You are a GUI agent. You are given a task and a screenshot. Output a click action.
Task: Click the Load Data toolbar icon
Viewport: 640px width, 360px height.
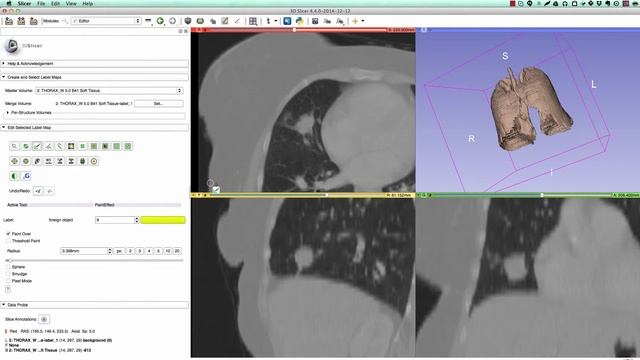click(x=9, y=21)
